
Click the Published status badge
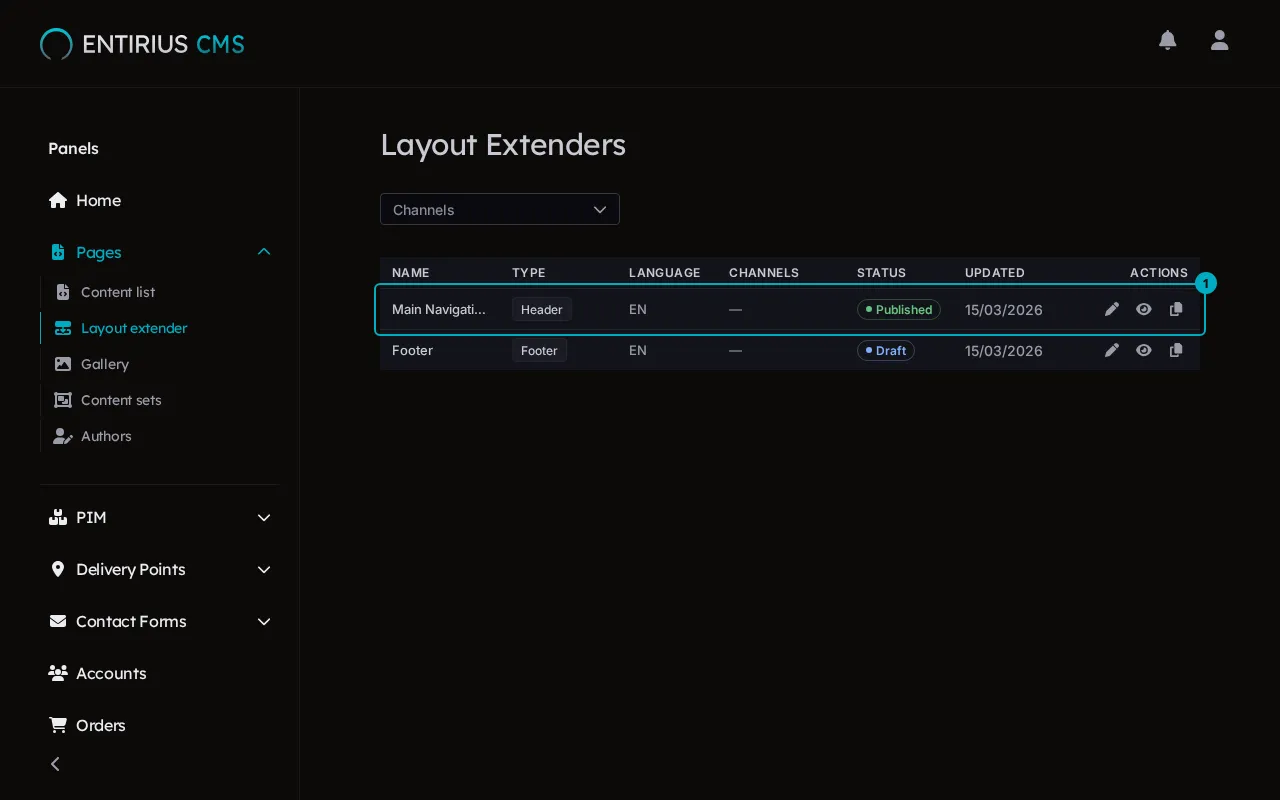tap(899, 309)
